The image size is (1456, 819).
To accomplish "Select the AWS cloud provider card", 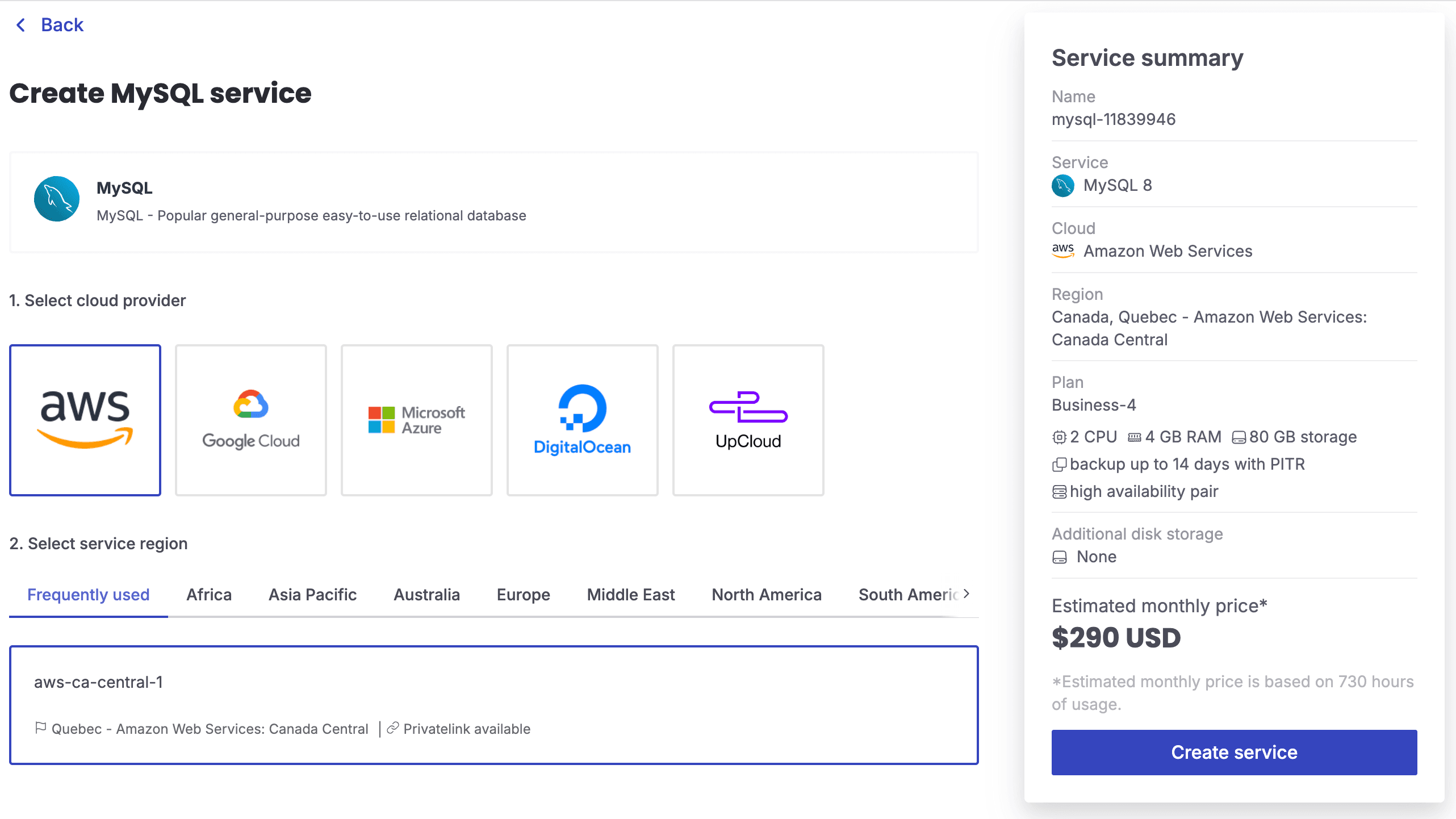I will pos(85,420).
